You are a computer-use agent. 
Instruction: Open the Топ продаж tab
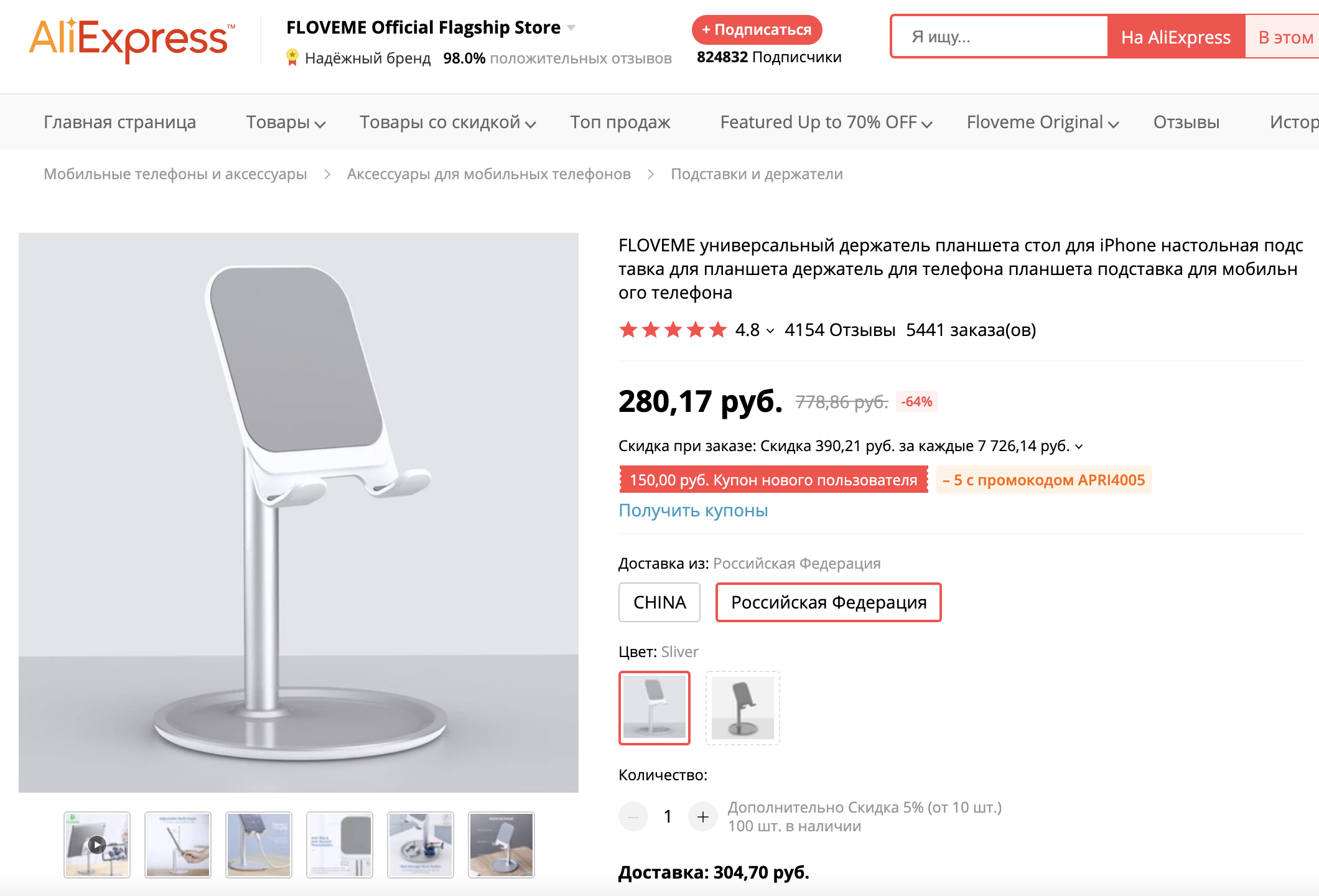point(620,123)
